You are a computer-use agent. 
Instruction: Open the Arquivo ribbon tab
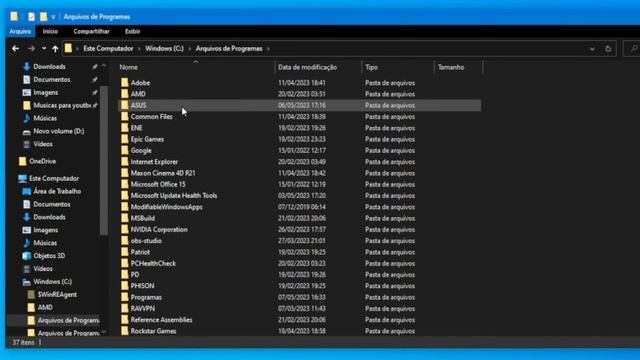click(20, 31)
